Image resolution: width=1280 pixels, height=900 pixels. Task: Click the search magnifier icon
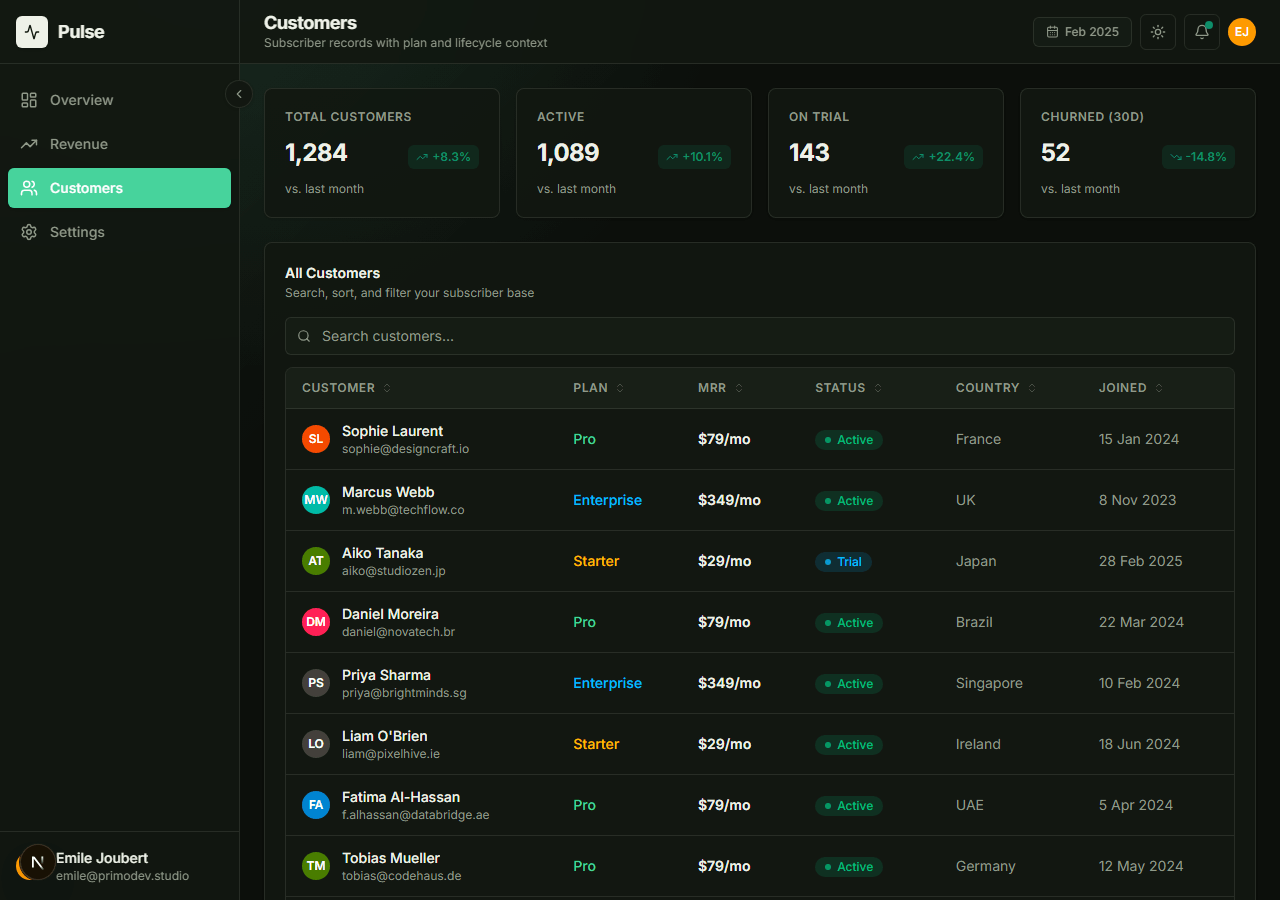pyautogui.click(x=304, y=336)
